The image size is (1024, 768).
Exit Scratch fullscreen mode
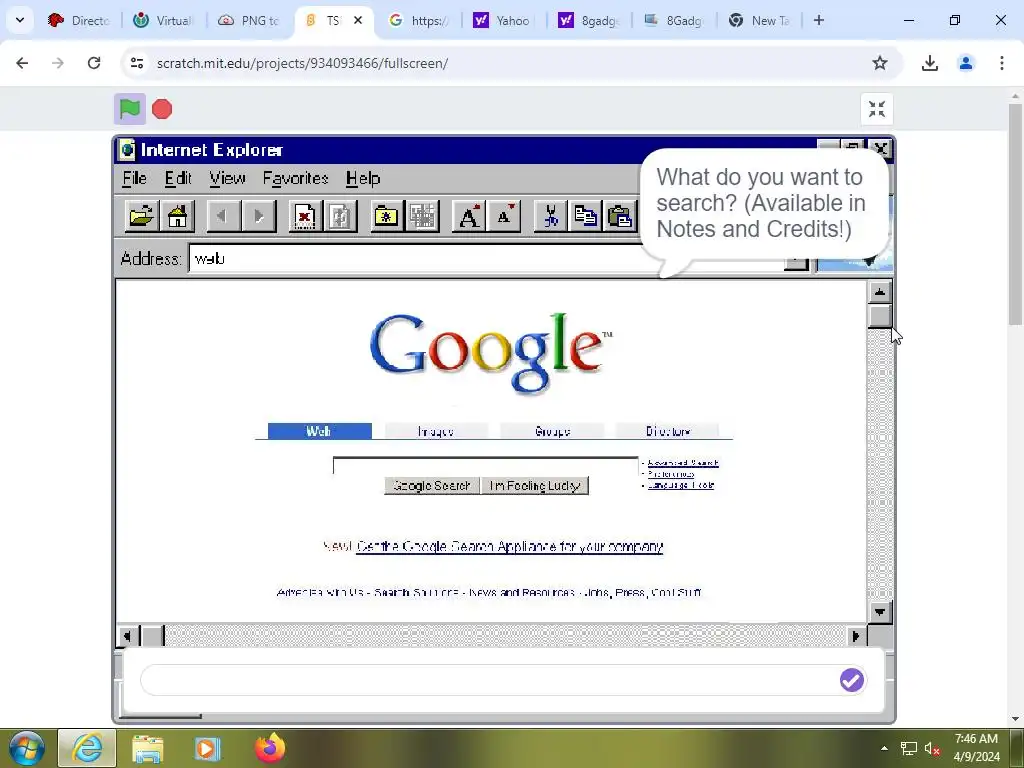pyautogui.click(x=876, y=109)
